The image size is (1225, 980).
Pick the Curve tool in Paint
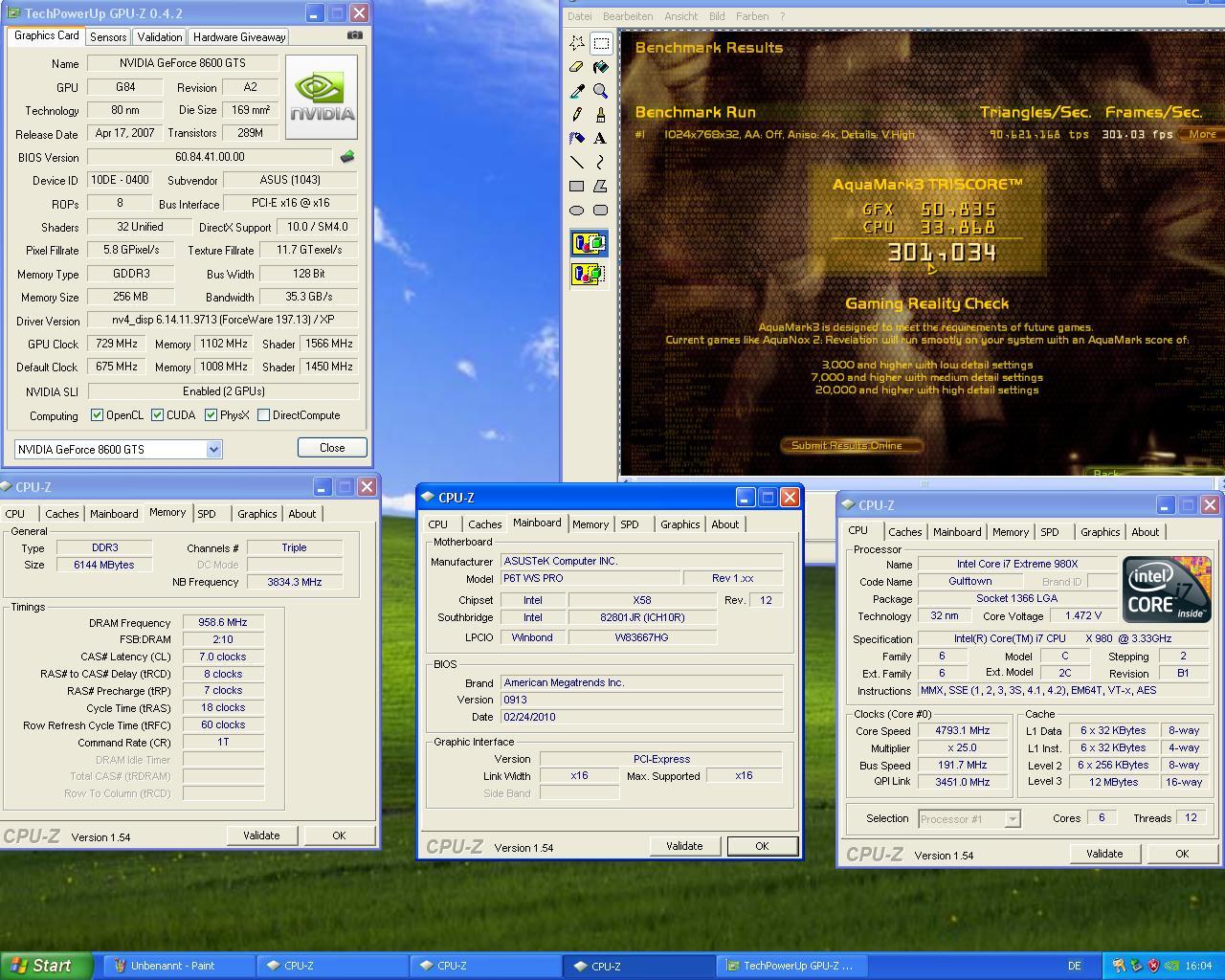click(601, 163)
